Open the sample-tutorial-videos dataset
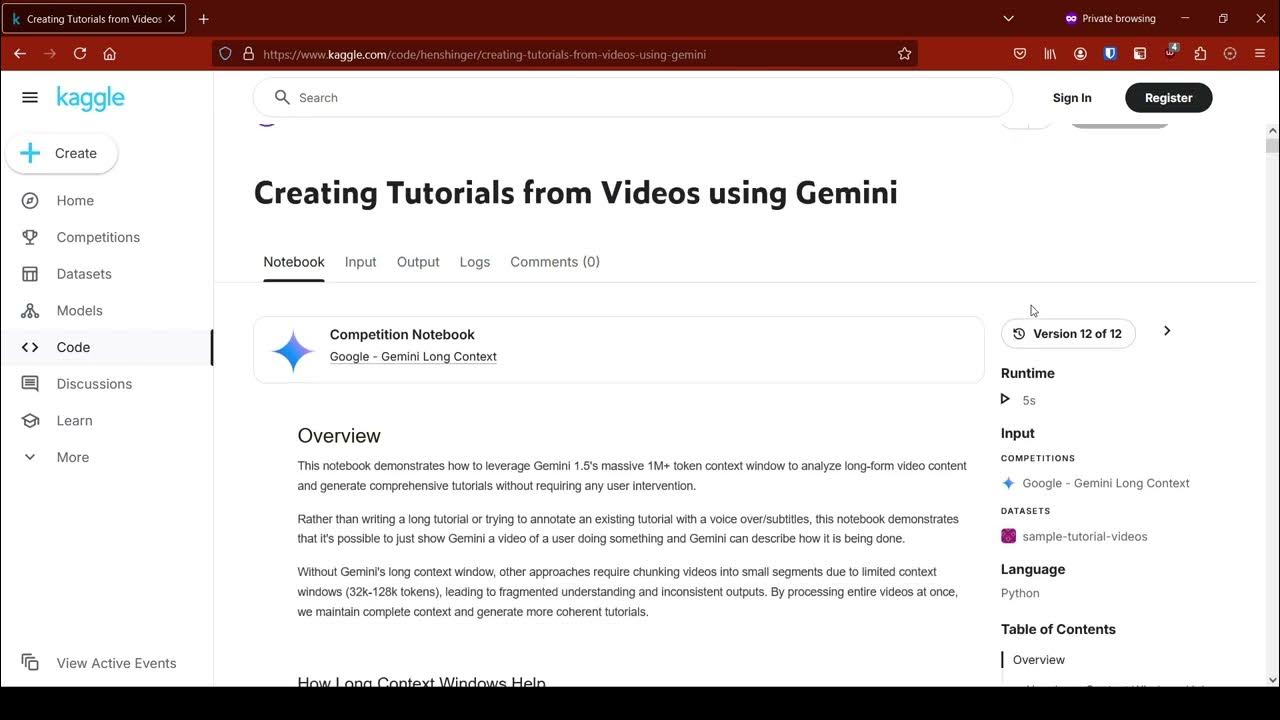The width and height of the screenshot is (1280, 720). click(x=1084, y=536)
